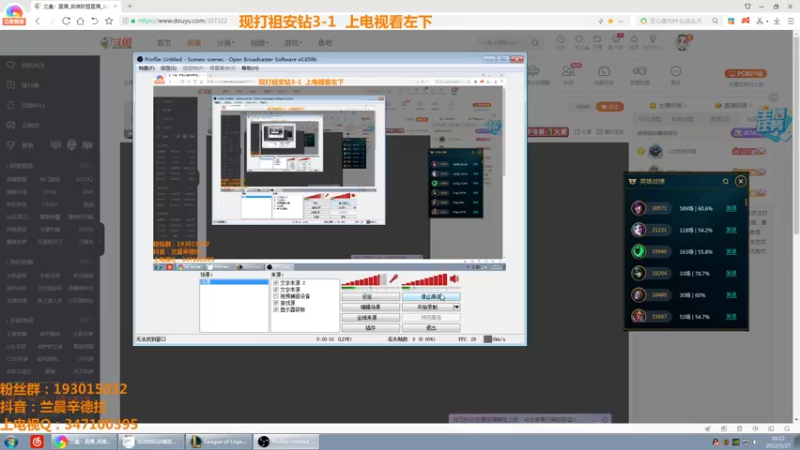Close the hero stats overlay panel

(x=740, y=181)
